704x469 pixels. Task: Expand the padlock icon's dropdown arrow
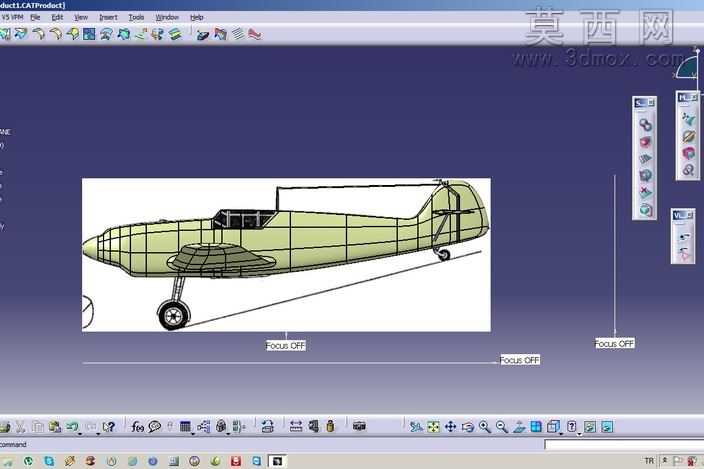click(x=228, y=434)
